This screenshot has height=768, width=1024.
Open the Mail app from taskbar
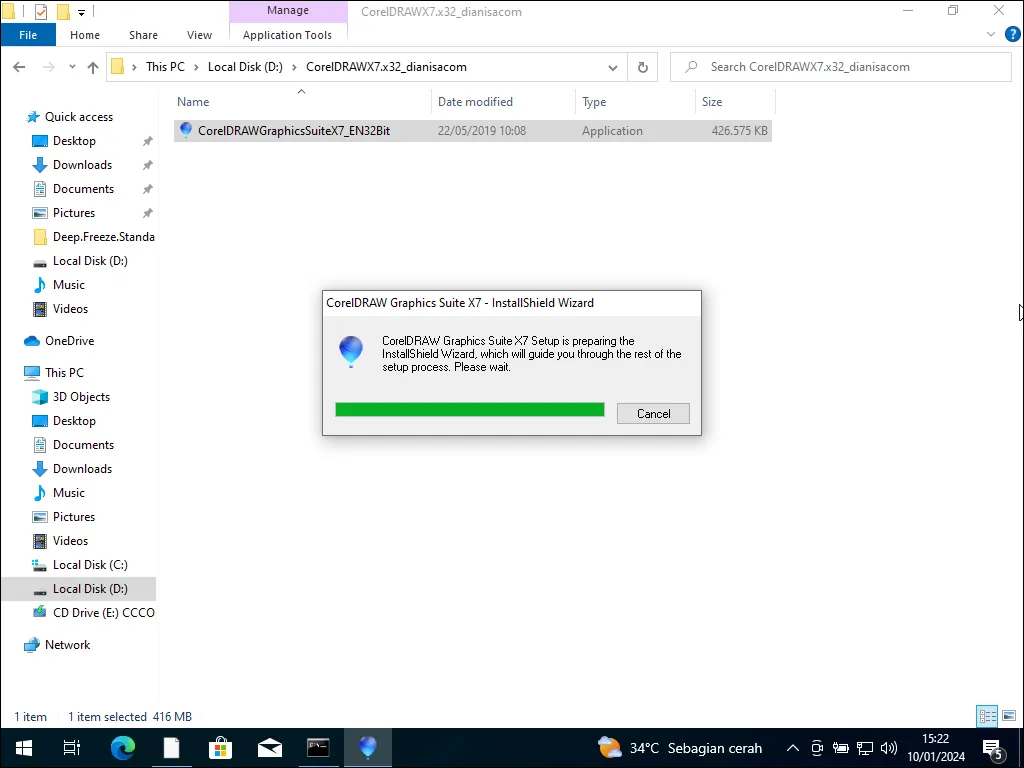click(269, 747)
